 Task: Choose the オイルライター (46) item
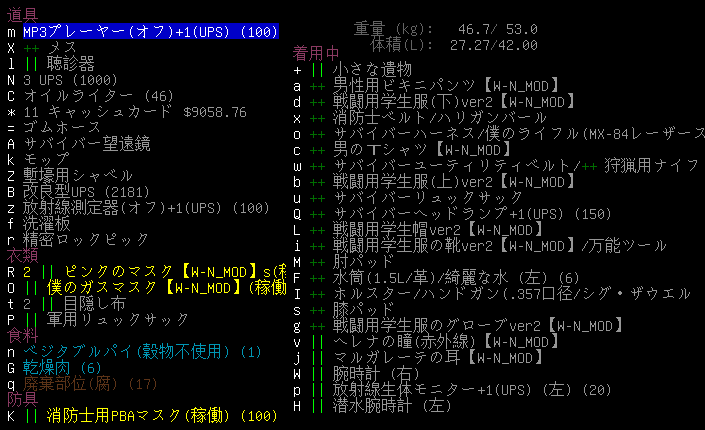point(98,96)
